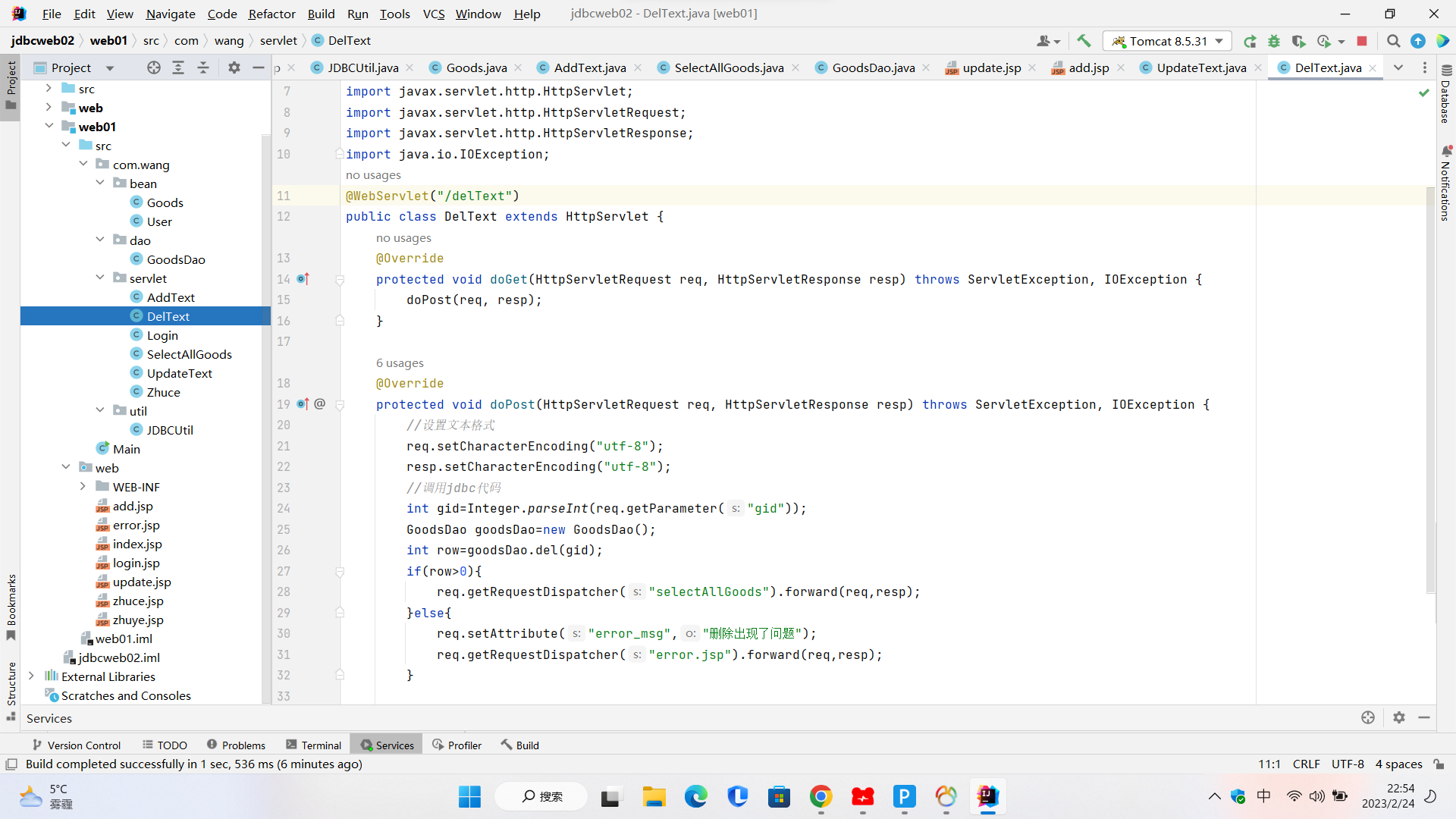Expand the top-level web folder
The width and height of the screenshot is (1456, 819).
tap(49, 107)
